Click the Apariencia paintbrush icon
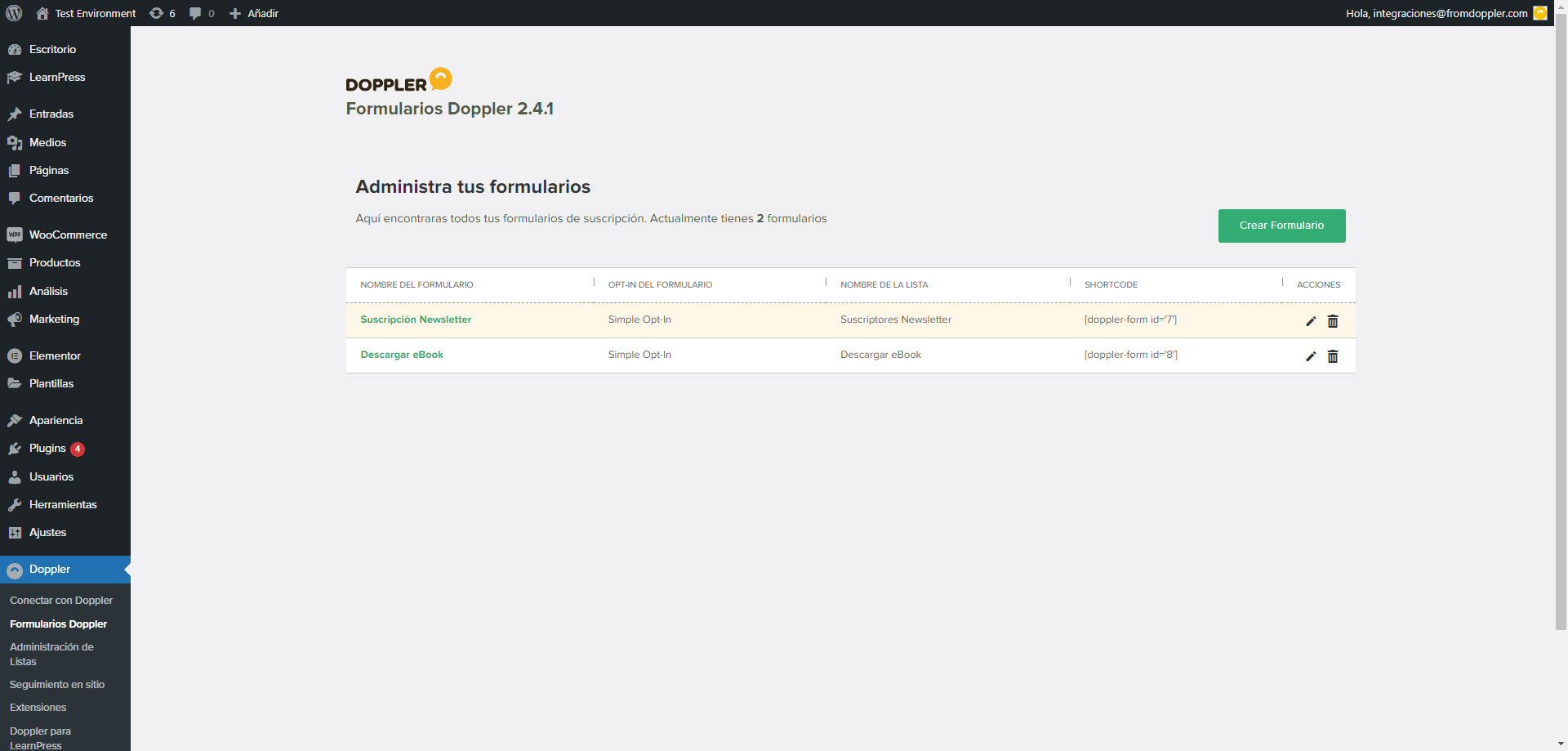1568x751 pixels. pyautogui.click(x=15, y=420)
